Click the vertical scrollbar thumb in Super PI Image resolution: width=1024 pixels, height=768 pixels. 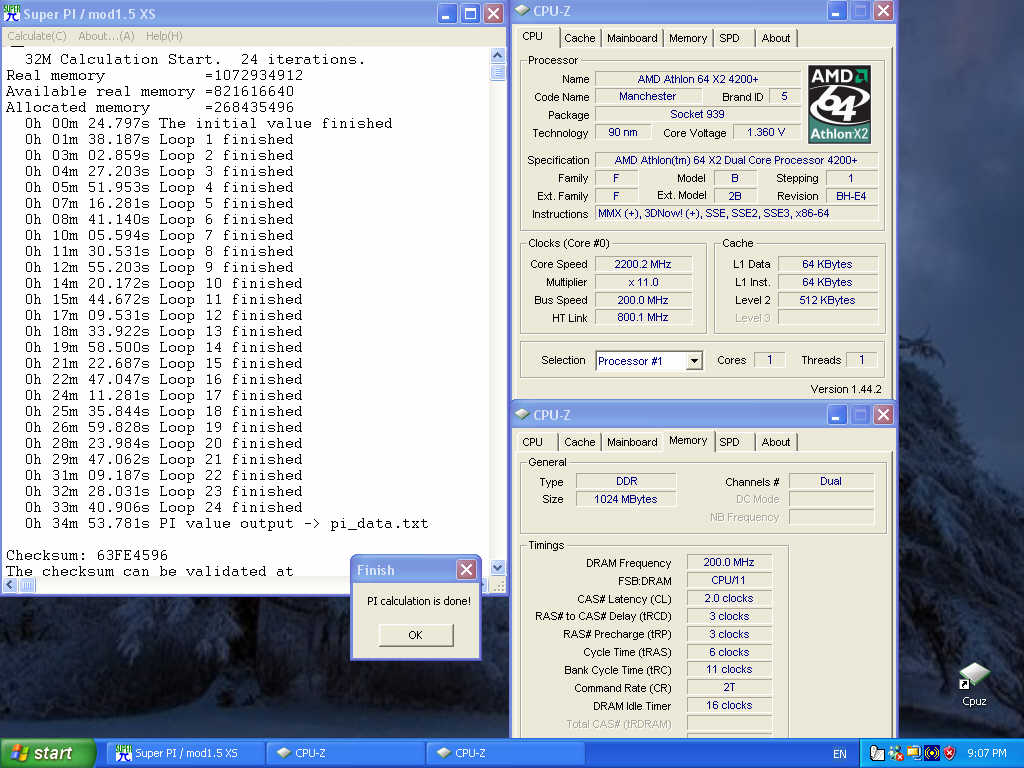tap(498, 72)
